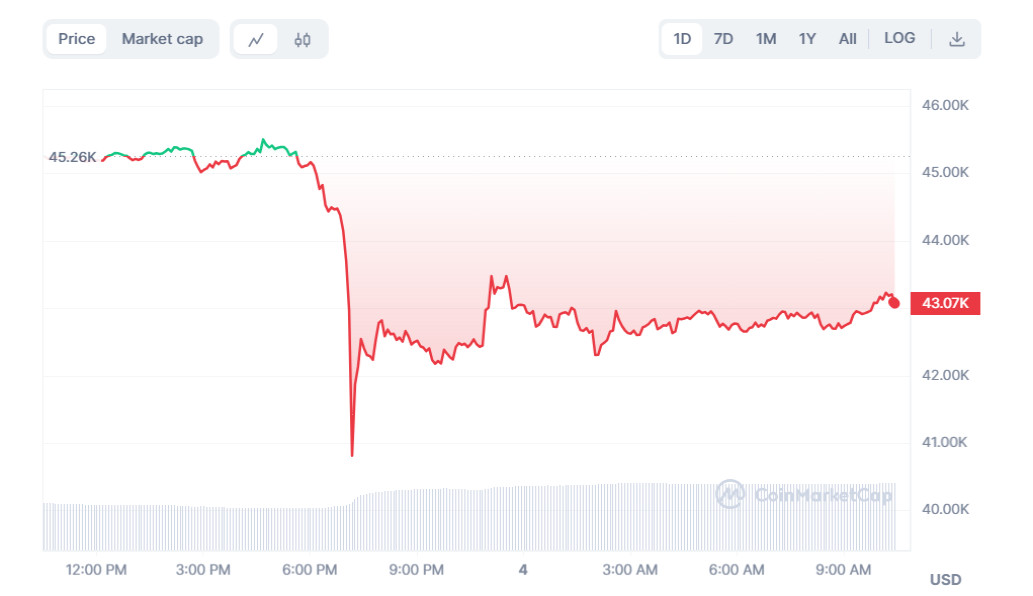Screen dimensions: 1033x596
Task: Toggle LOG scale on
Action: (x=899, y=38)
